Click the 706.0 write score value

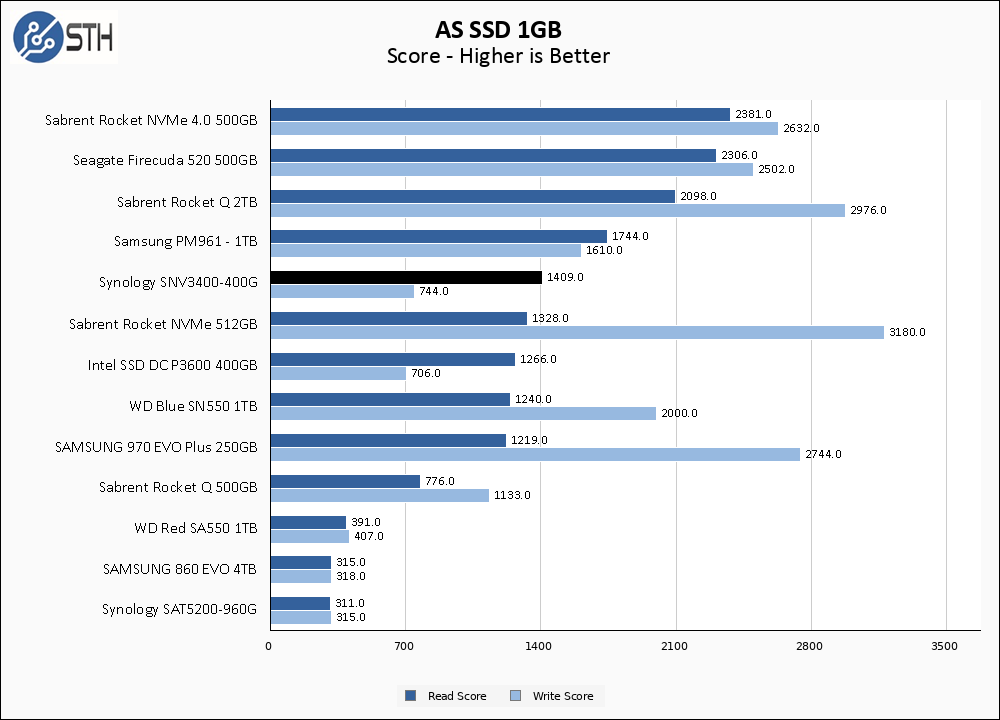[426, 373]
